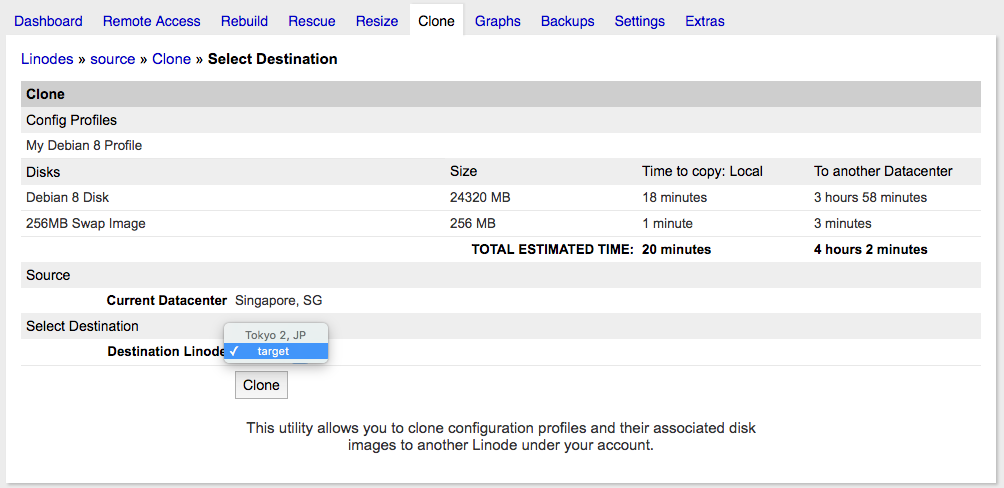
Task: Choose target in Destination Linode dropdown
Action: click(x=273, y=351)
